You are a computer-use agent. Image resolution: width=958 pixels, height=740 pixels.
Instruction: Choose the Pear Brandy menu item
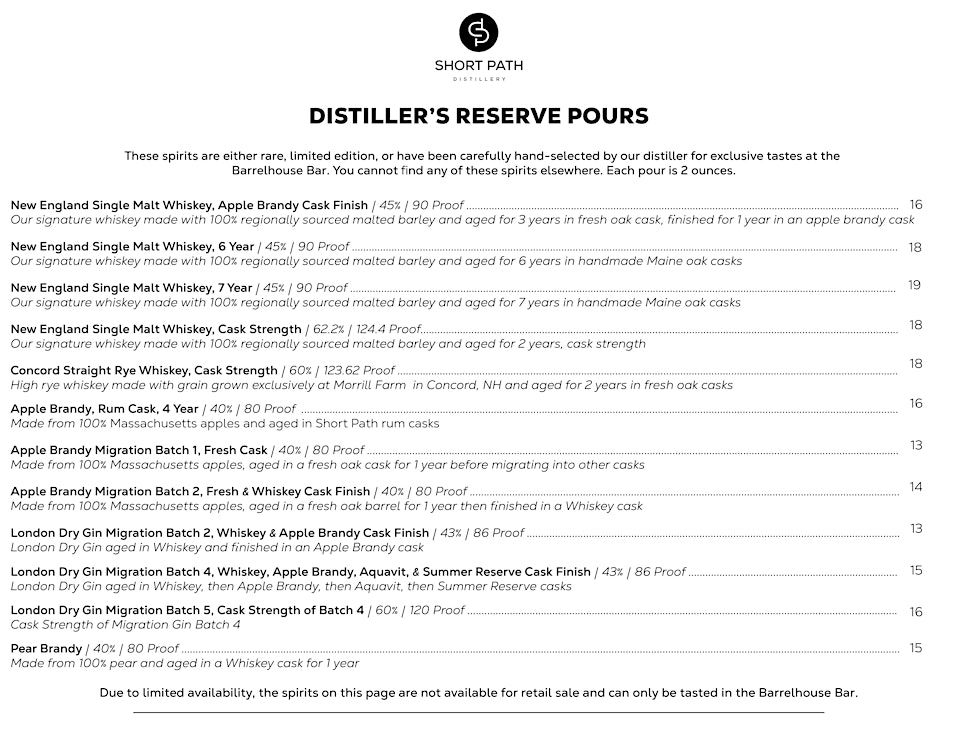(46, 648)
